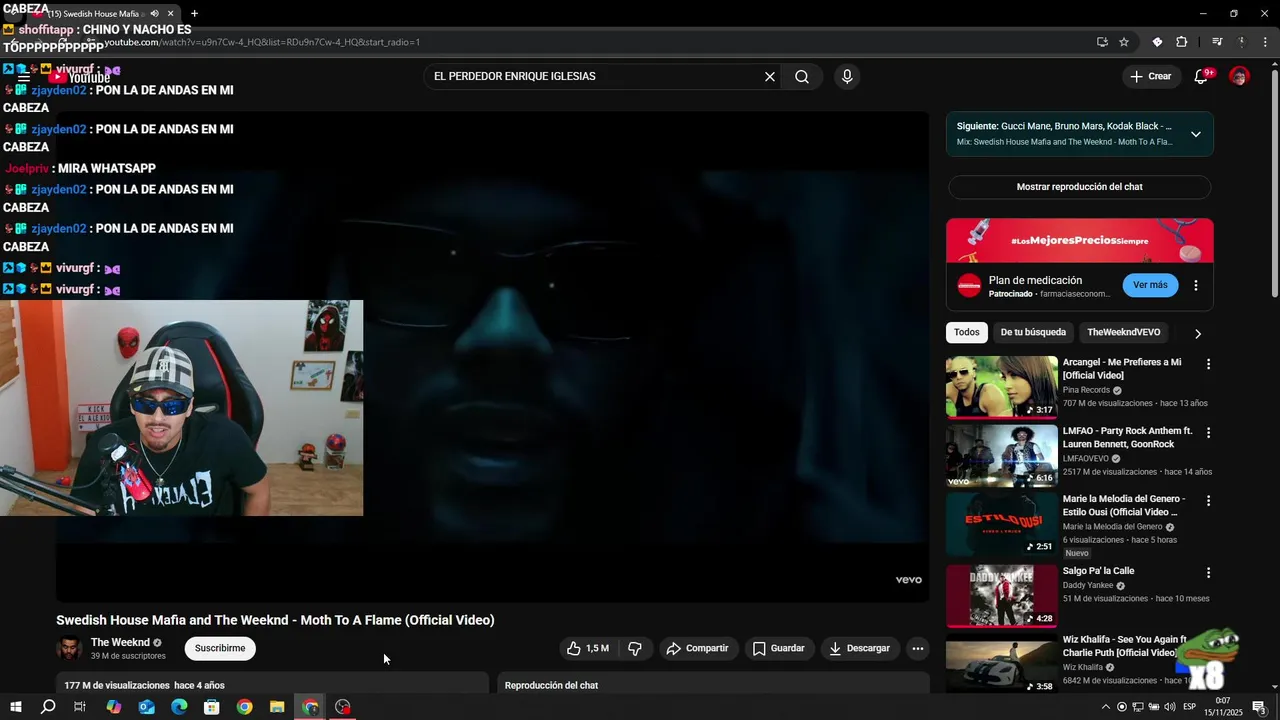This screenshot has height=720, width=1280.
Task: Click the Moth To A Flame video title
Action: pyautogui.click(x=275, y=620)
